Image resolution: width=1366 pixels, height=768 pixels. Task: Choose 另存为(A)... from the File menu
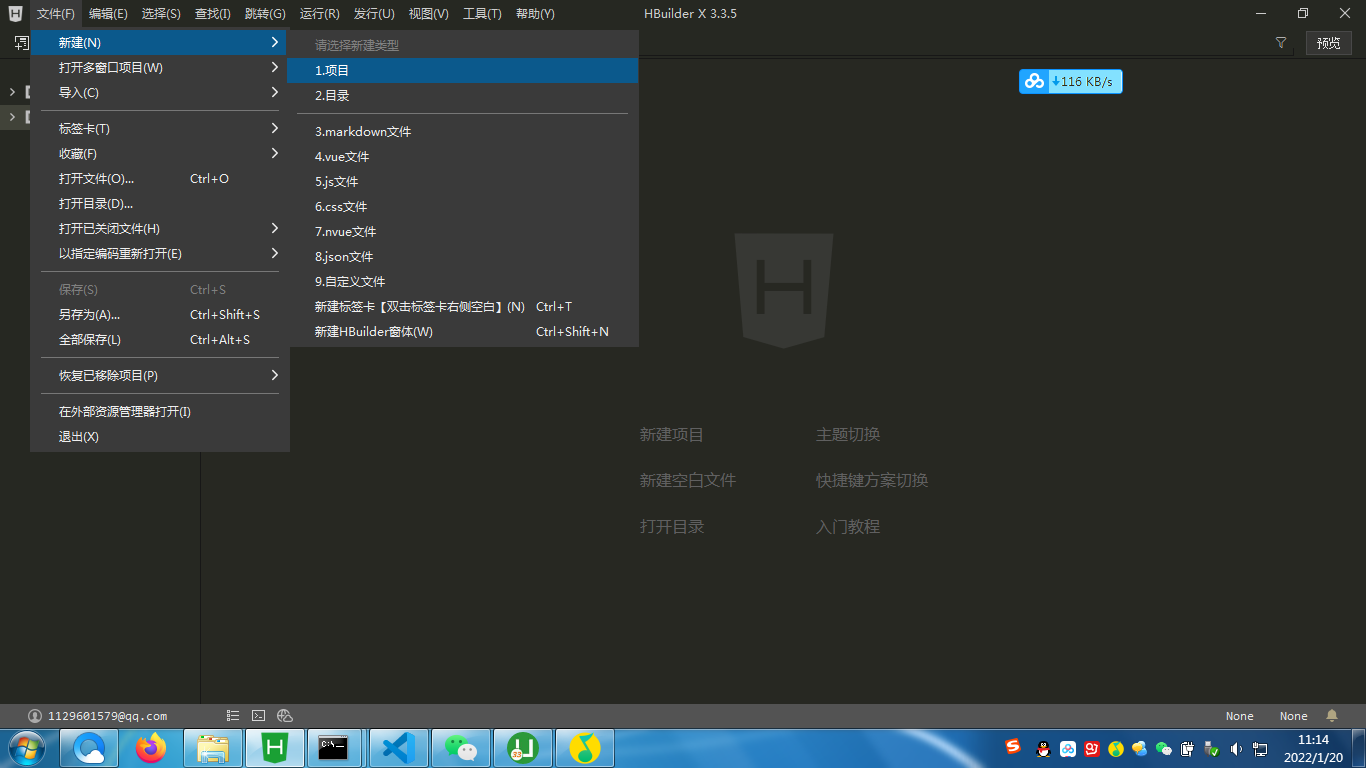point(160,314)
